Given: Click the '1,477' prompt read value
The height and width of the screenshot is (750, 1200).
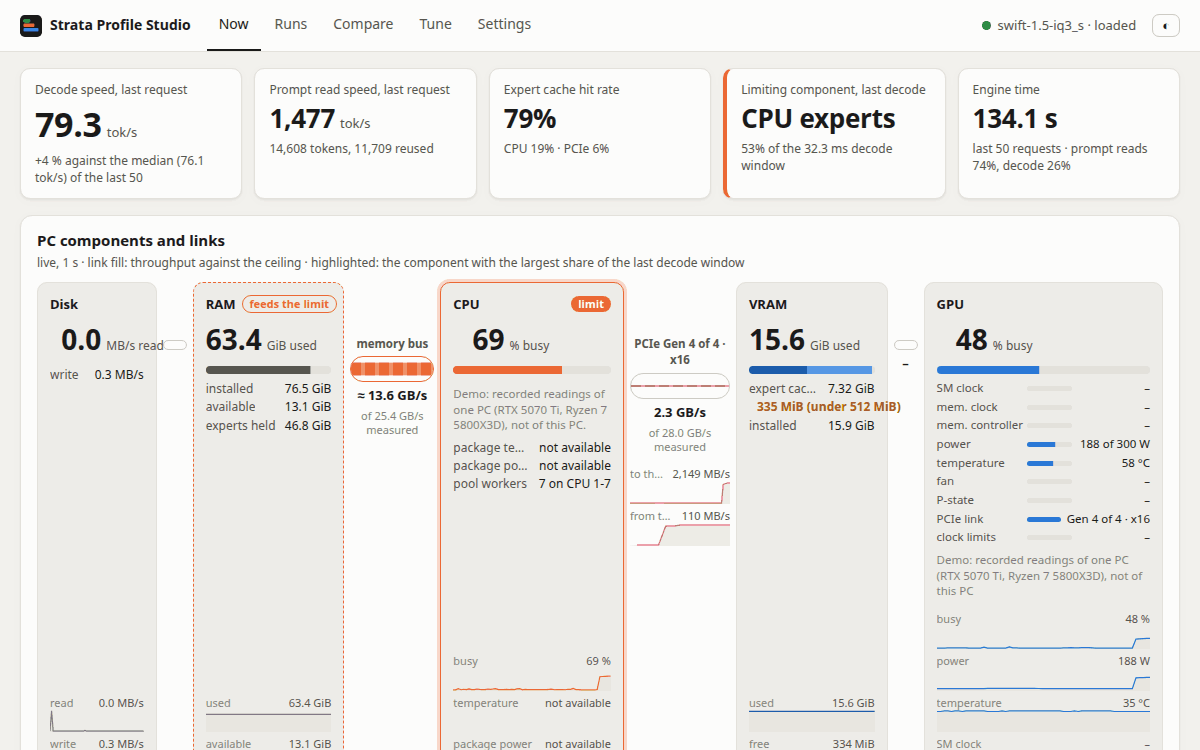Looking at the screenshot, I should click(302, 119).
